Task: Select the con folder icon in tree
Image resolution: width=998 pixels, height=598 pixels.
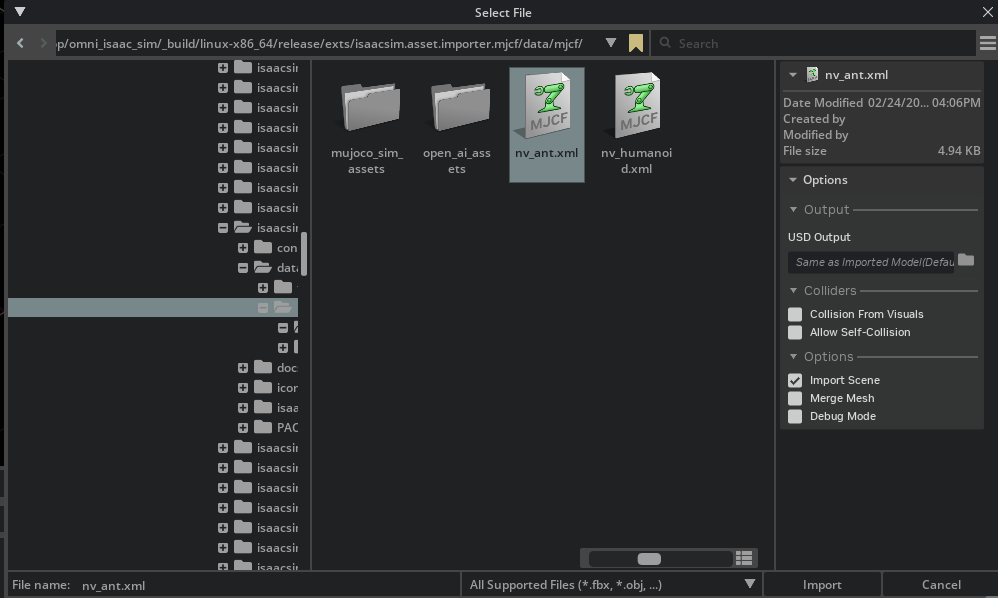Action: [263, 247]
